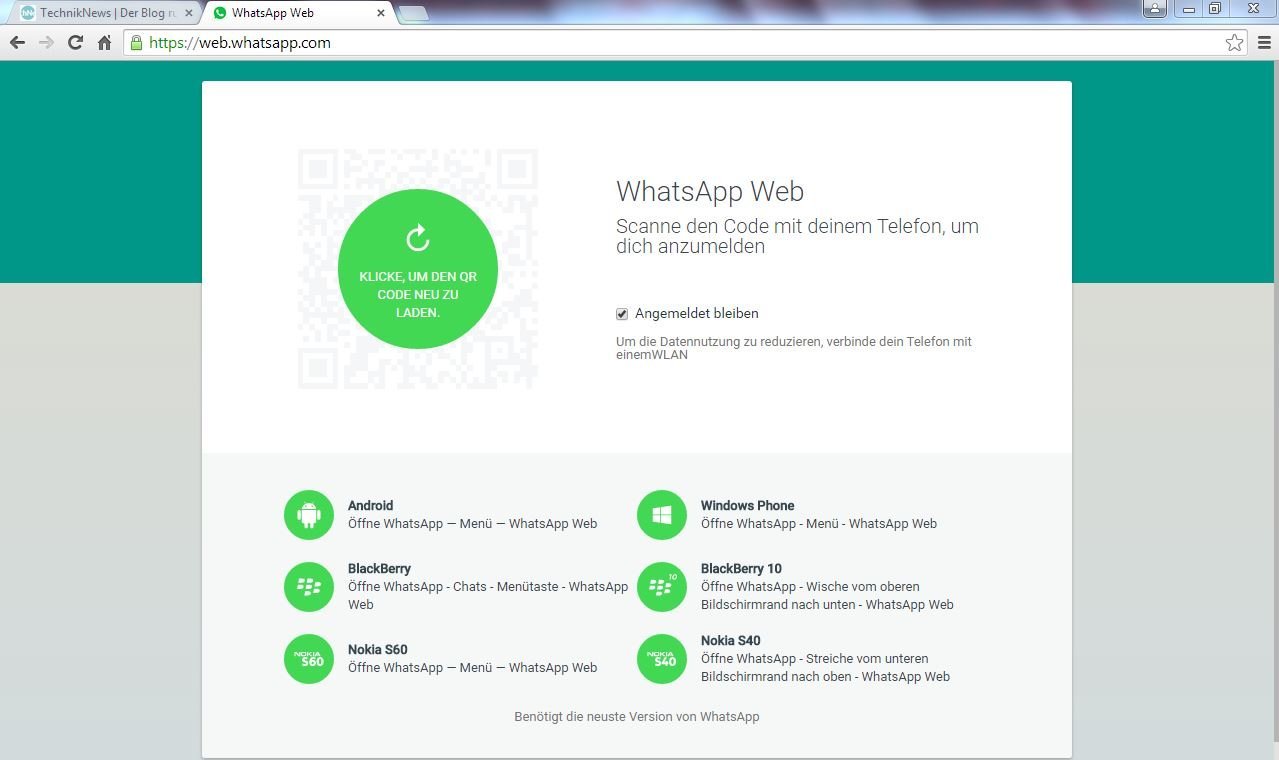Click the green padlock security icon
This screenshot has width=1279, height=760.
137,43
